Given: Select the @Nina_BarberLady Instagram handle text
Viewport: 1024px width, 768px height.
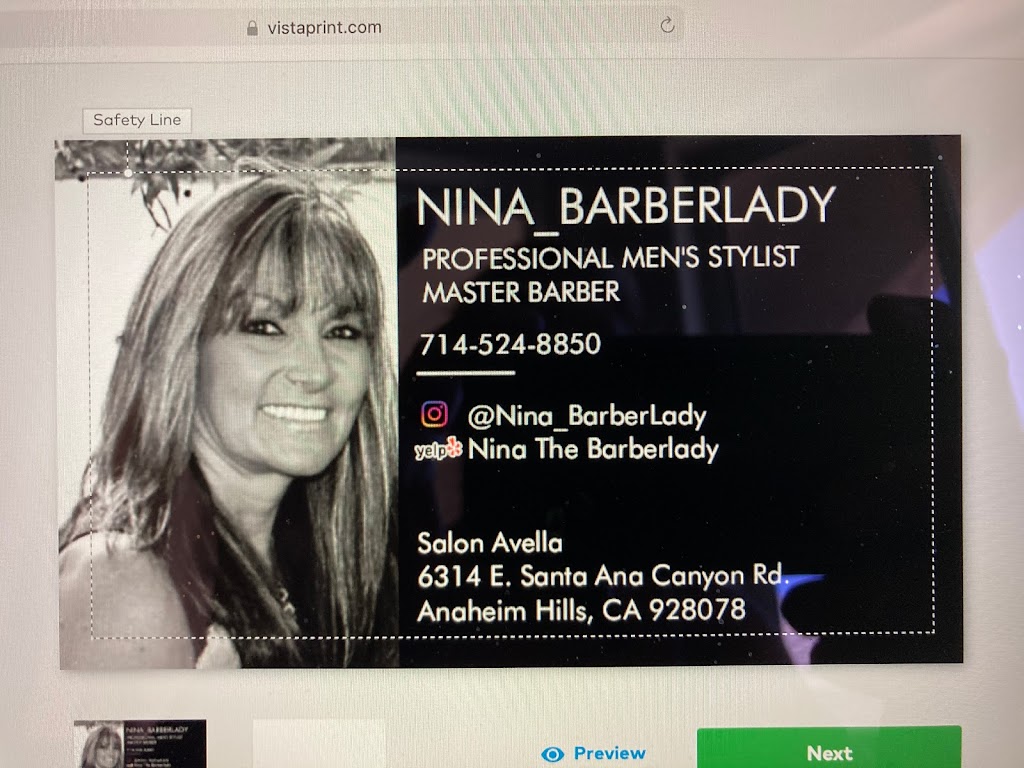Looking at the screenshot, I should [586, 416].
